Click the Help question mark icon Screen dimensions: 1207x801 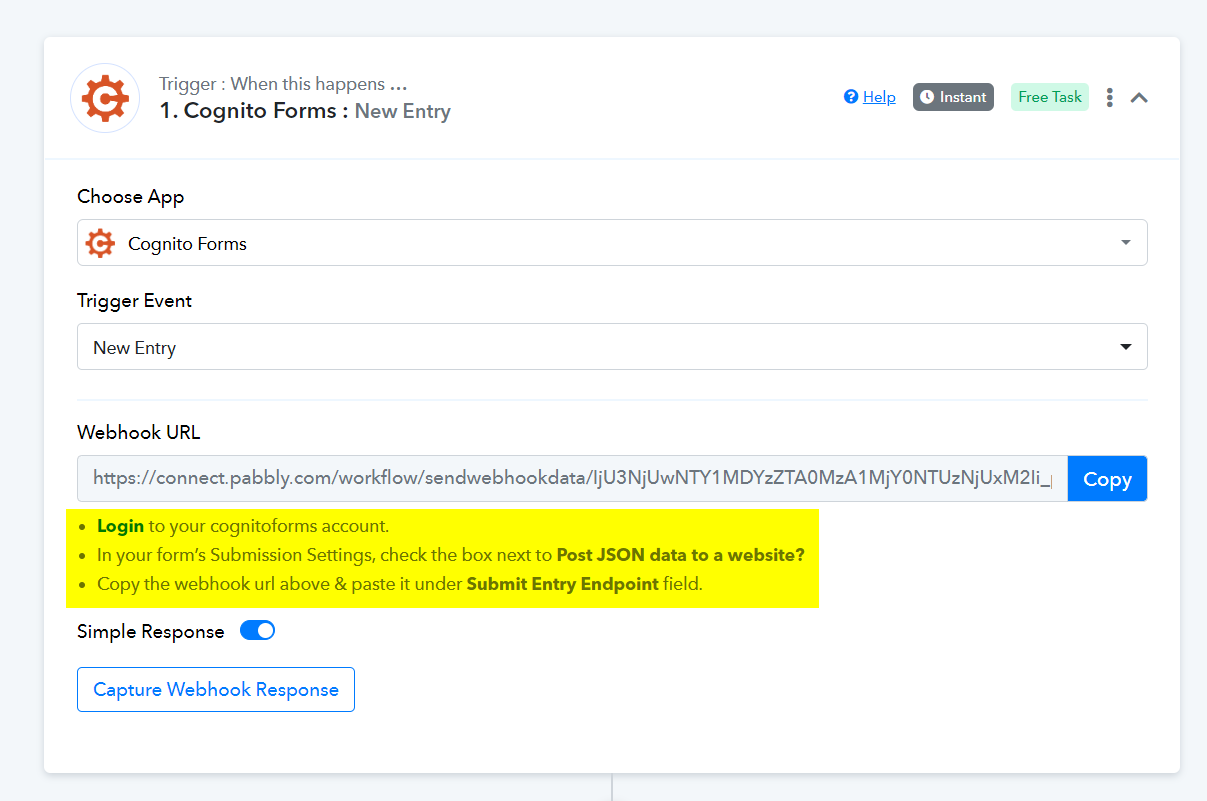coord(851,97)
